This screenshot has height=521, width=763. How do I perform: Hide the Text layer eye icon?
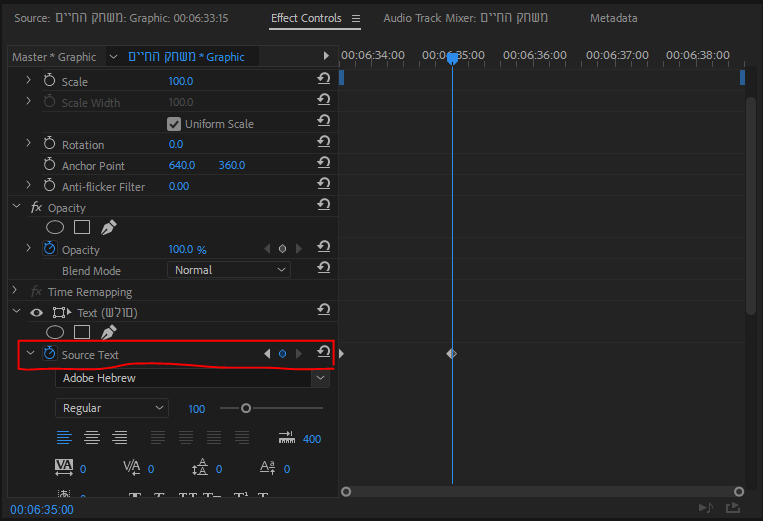36,313
